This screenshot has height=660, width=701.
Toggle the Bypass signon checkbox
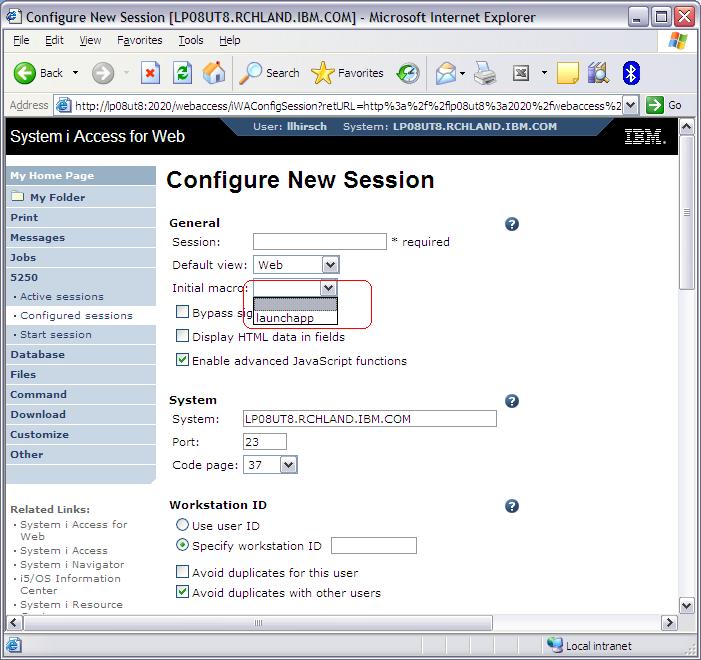[x=182, y=312]
